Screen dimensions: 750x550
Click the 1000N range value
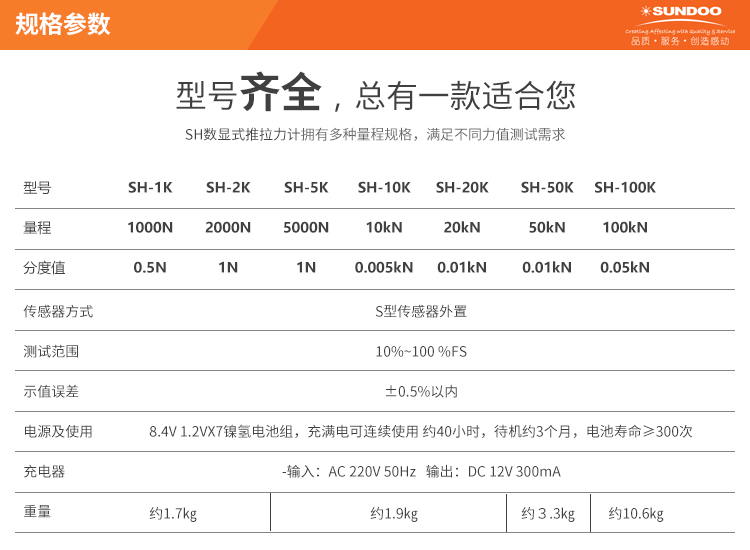150,227
